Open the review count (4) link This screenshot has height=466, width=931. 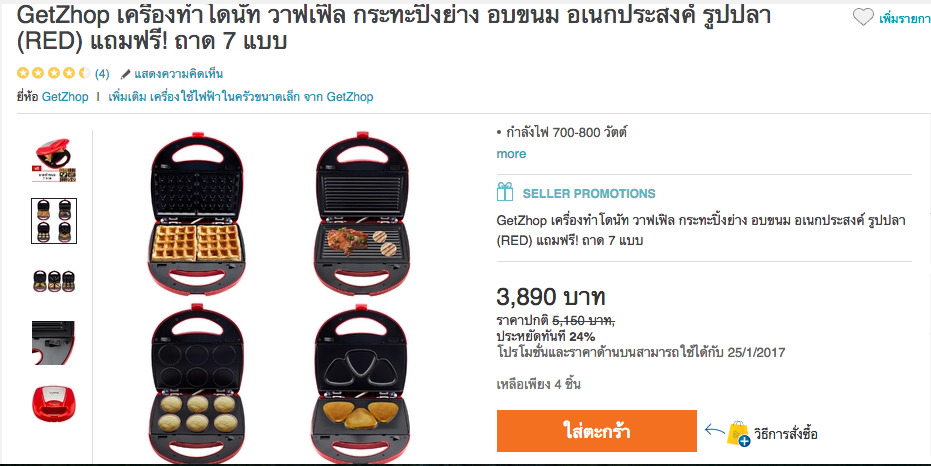102,74
